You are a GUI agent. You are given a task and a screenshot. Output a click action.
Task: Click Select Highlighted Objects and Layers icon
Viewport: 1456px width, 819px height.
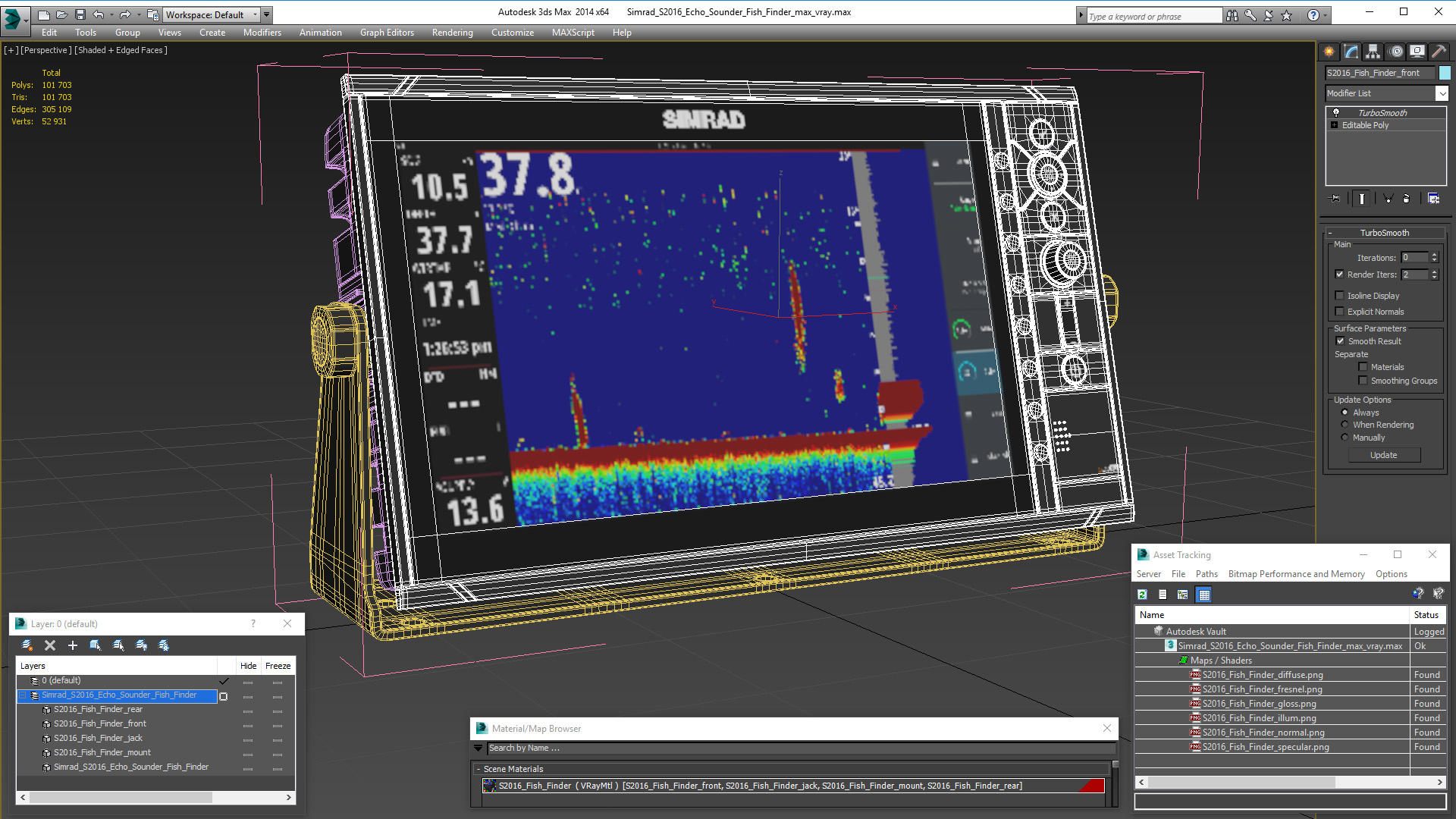pyautogui.click(x=96, y=645)
